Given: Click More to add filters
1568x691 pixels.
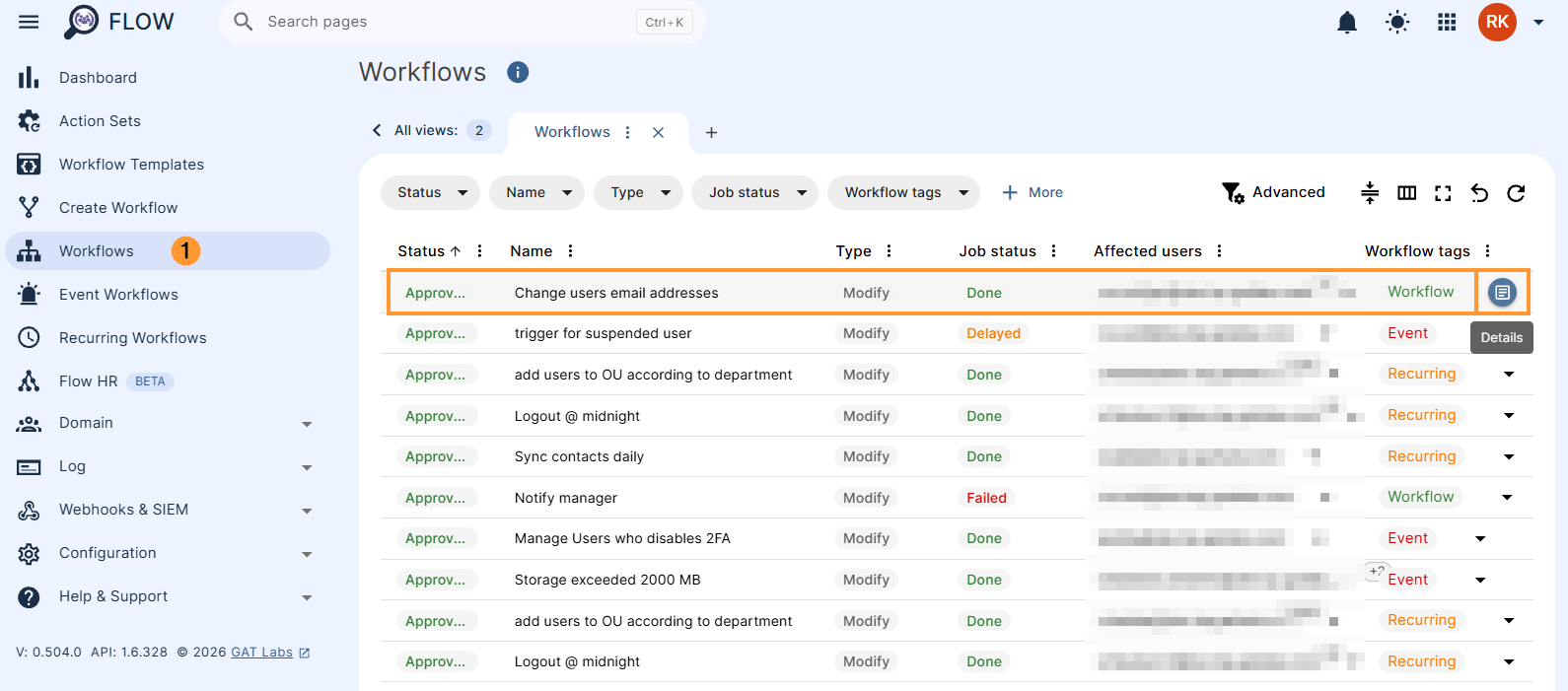Looking at the screenshot, I should [1033, 192].
